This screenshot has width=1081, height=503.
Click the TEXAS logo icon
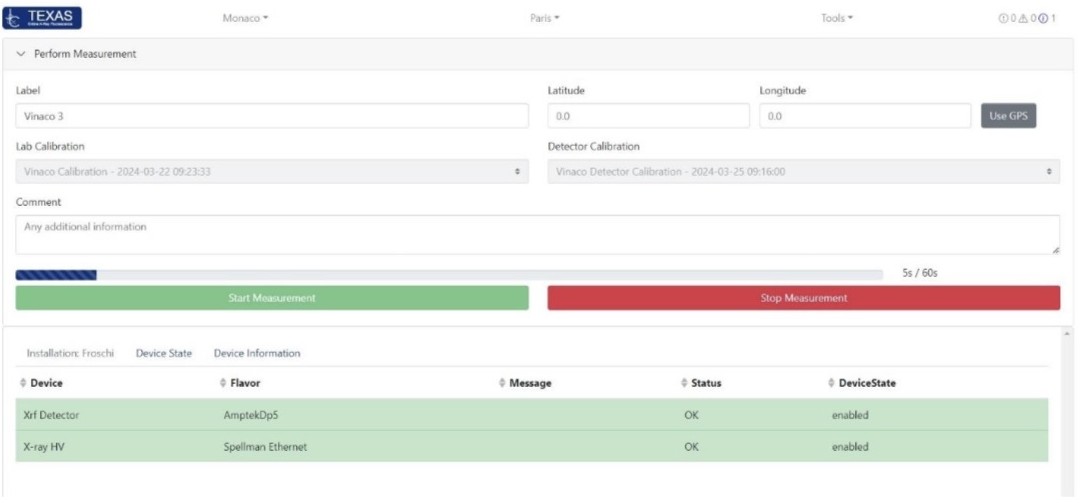pos(44,18)
